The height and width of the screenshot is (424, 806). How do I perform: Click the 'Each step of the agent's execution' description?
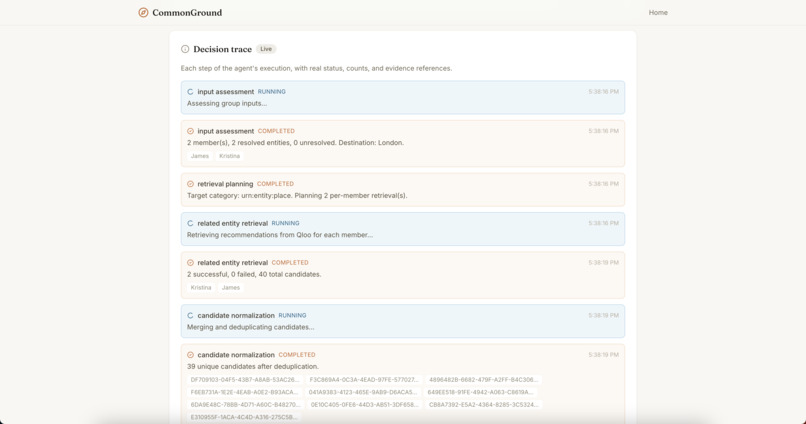(316, 68)
